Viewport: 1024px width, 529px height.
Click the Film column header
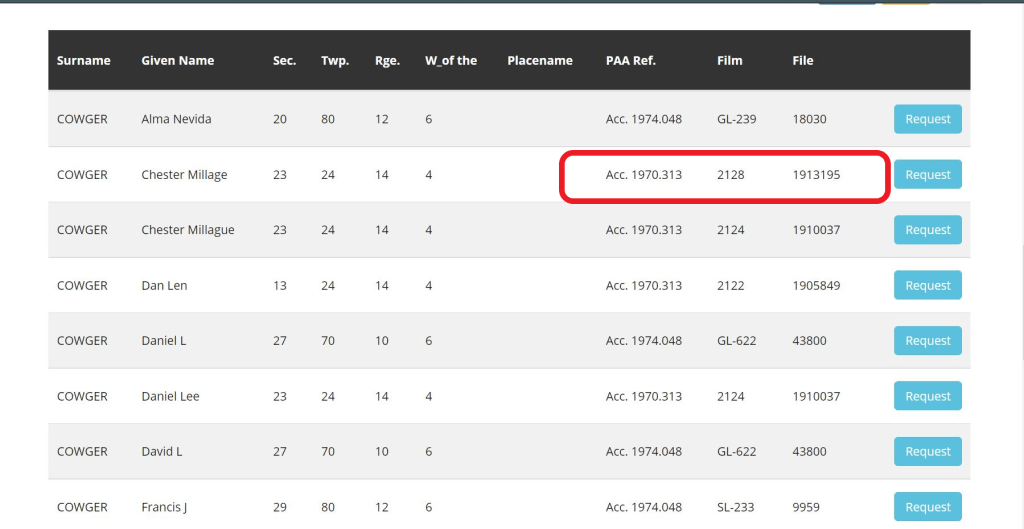click(x=730, y=61)
